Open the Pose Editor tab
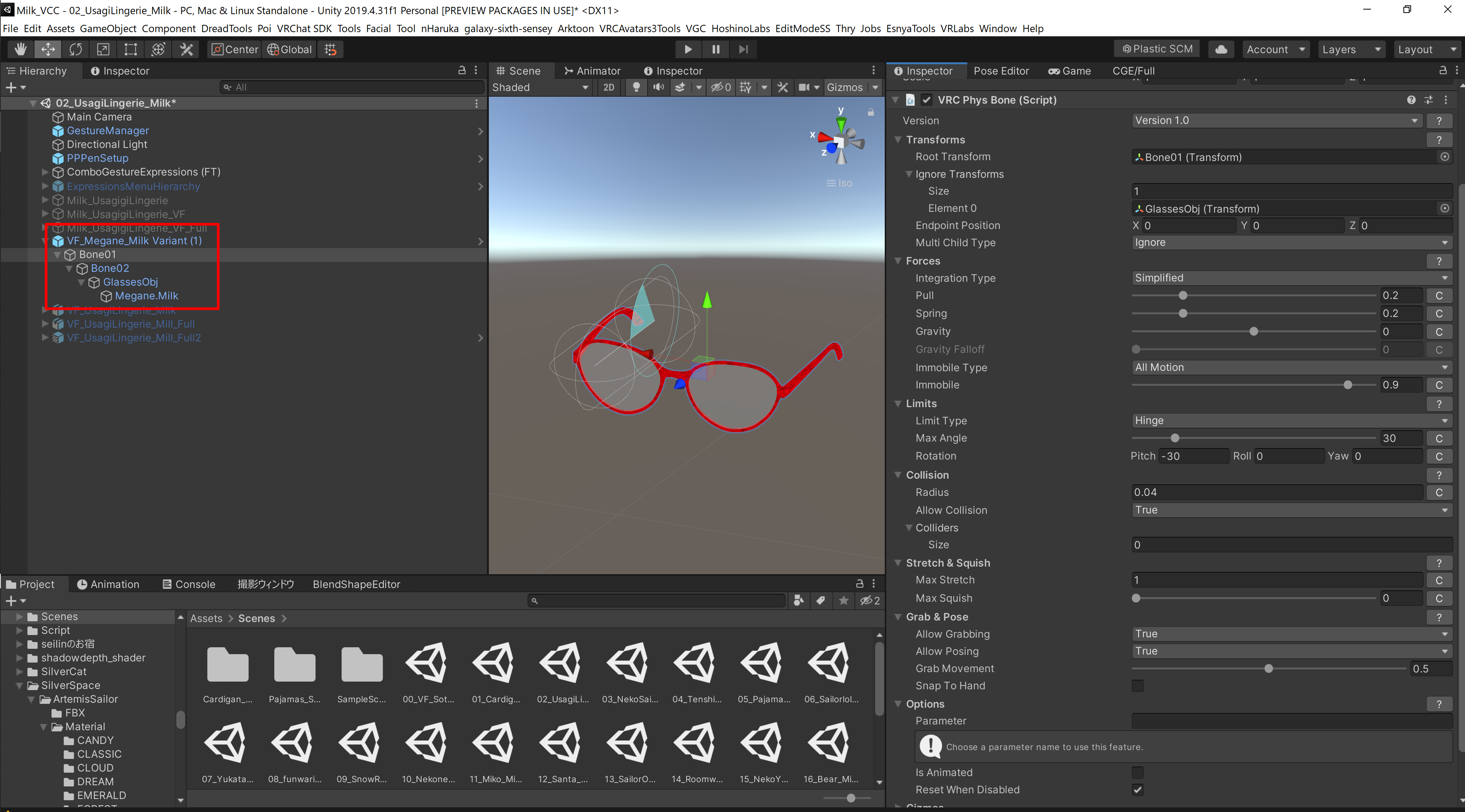 (x=1001, y=70)
